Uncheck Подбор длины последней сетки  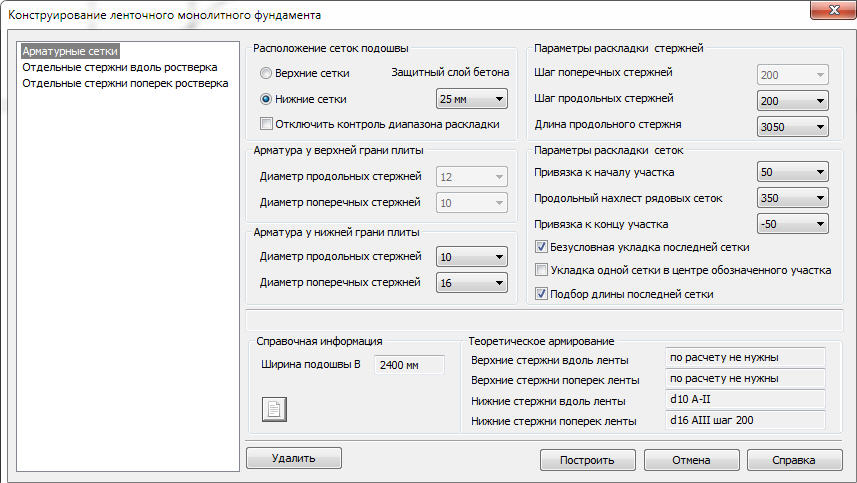pos(542,294)
